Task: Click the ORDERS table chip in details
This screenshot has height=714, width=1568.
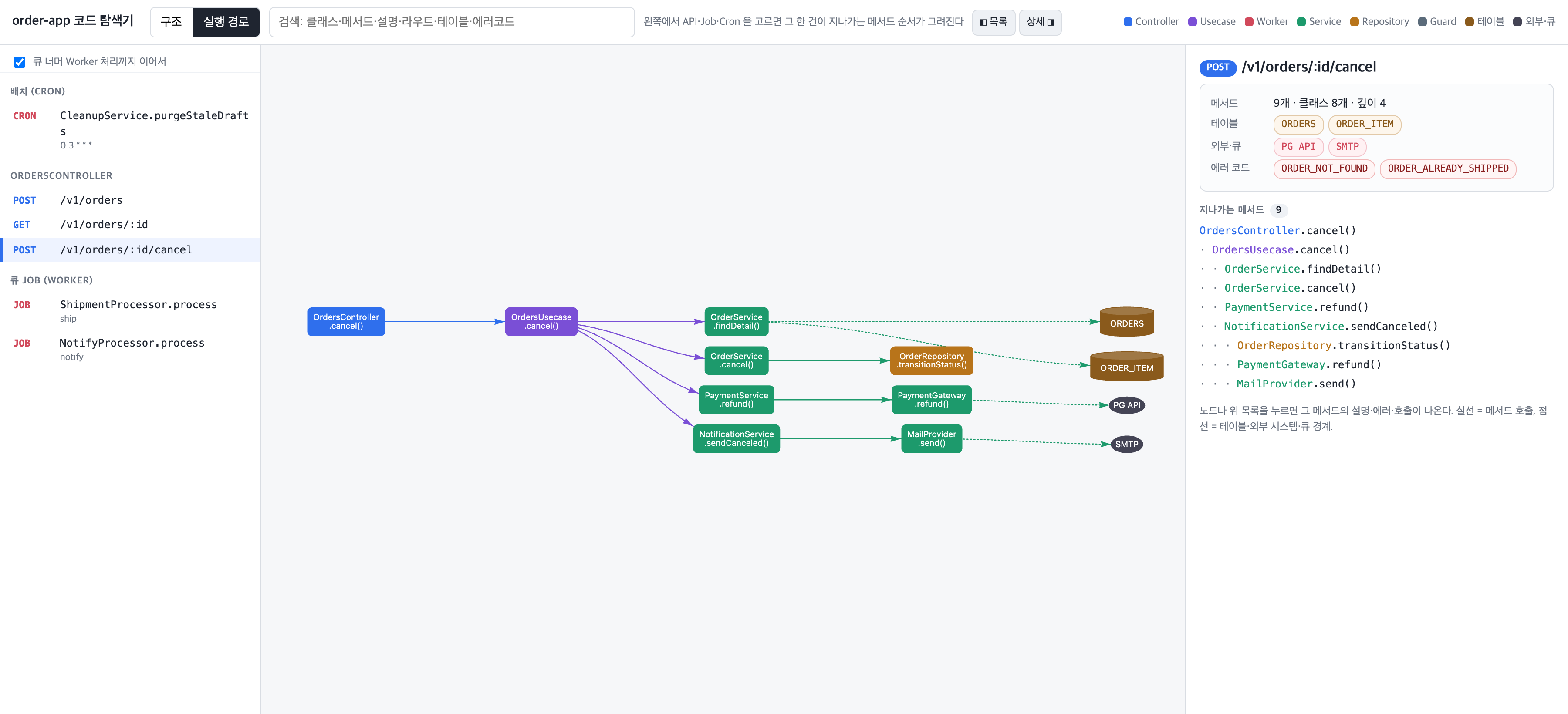Action: click(1298, 124)
